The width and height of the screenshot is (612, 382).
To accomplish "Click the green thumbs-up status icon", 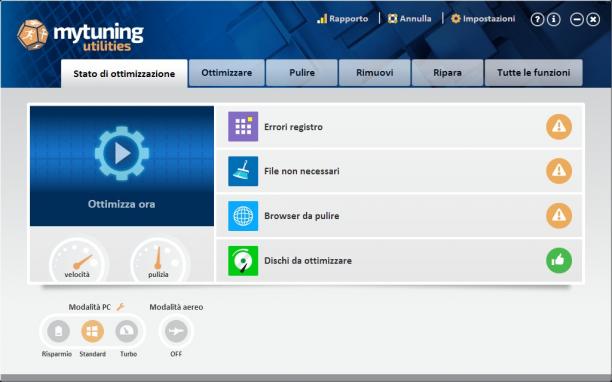I will pos(559,260).
